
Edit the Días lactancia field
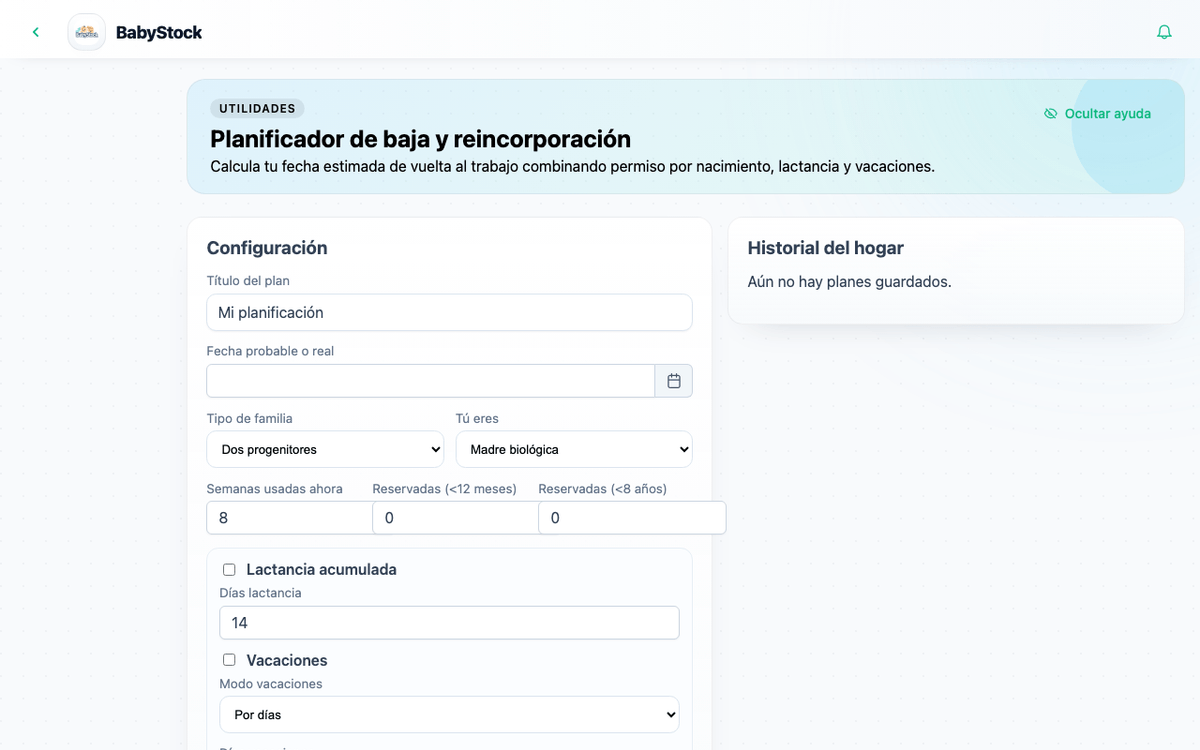[x=449, y=623]
